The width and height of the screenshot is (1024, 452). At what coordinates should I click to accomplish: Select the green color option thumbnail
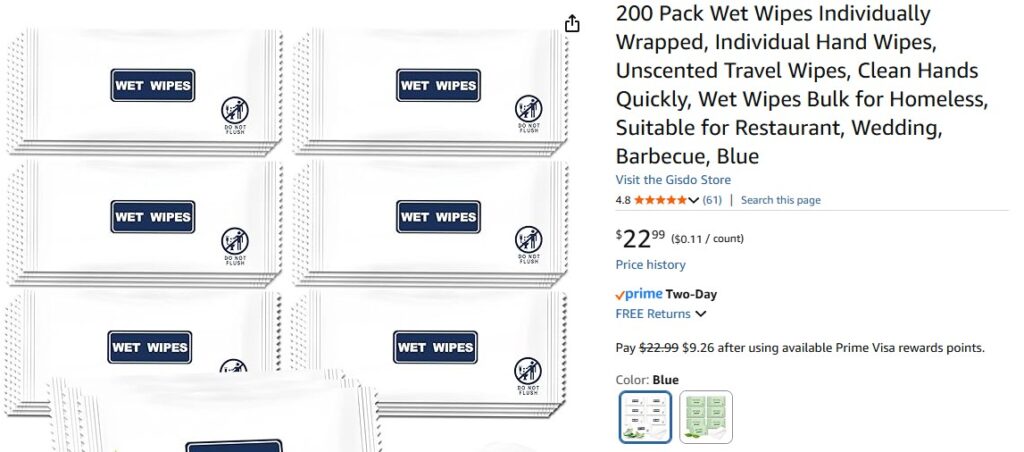[x=706, y=416]
